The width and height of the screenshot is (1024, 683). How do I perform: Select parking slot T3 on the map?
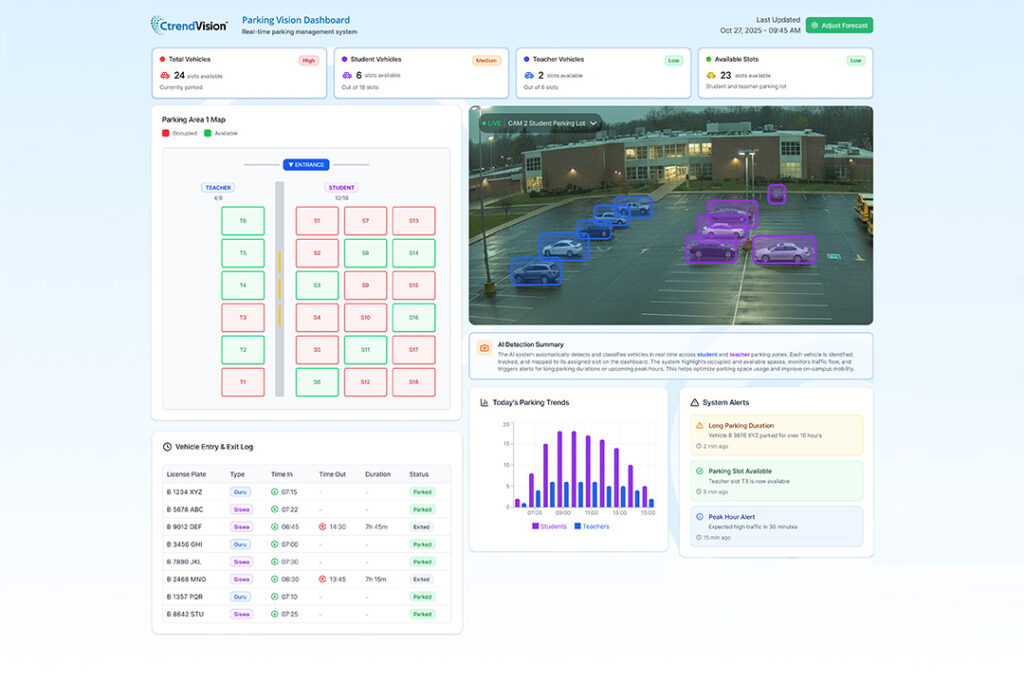[242, 318]
